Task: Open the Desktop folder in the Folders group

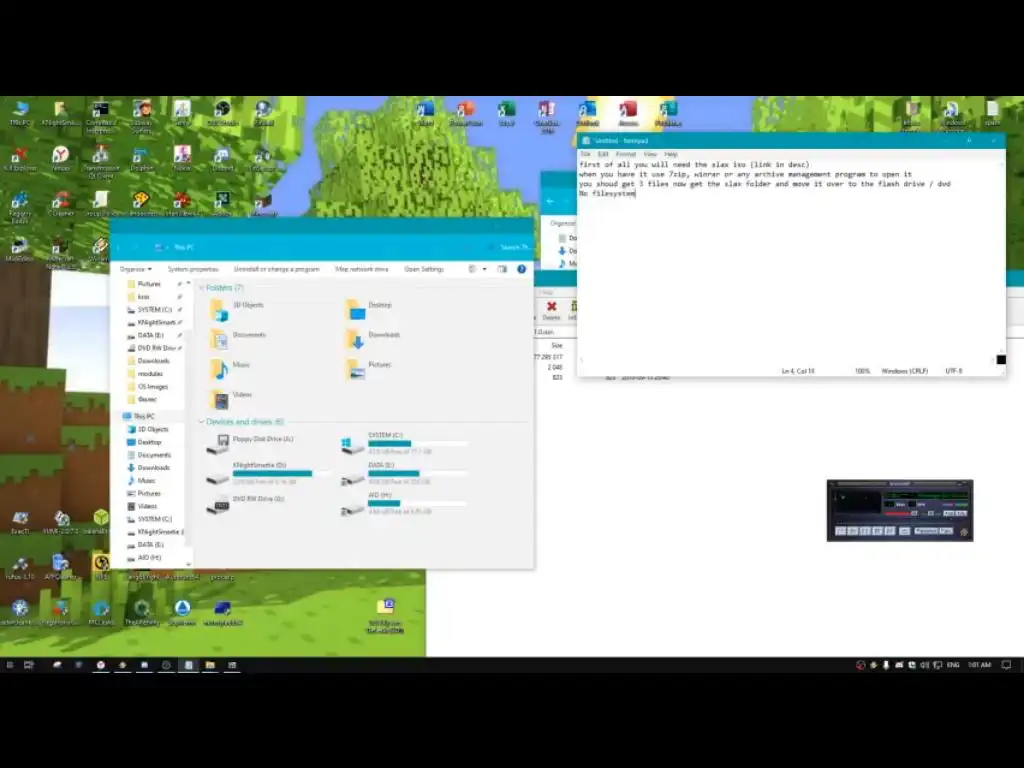Action: click(369, 310)
